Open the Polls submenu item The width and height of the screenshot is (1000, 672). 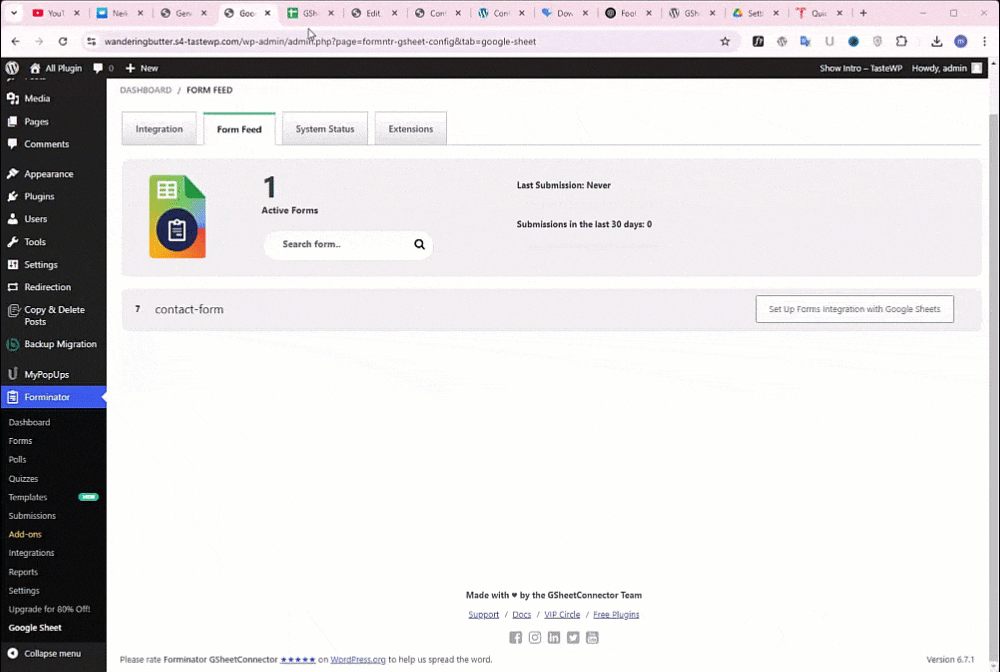(17, 459)
